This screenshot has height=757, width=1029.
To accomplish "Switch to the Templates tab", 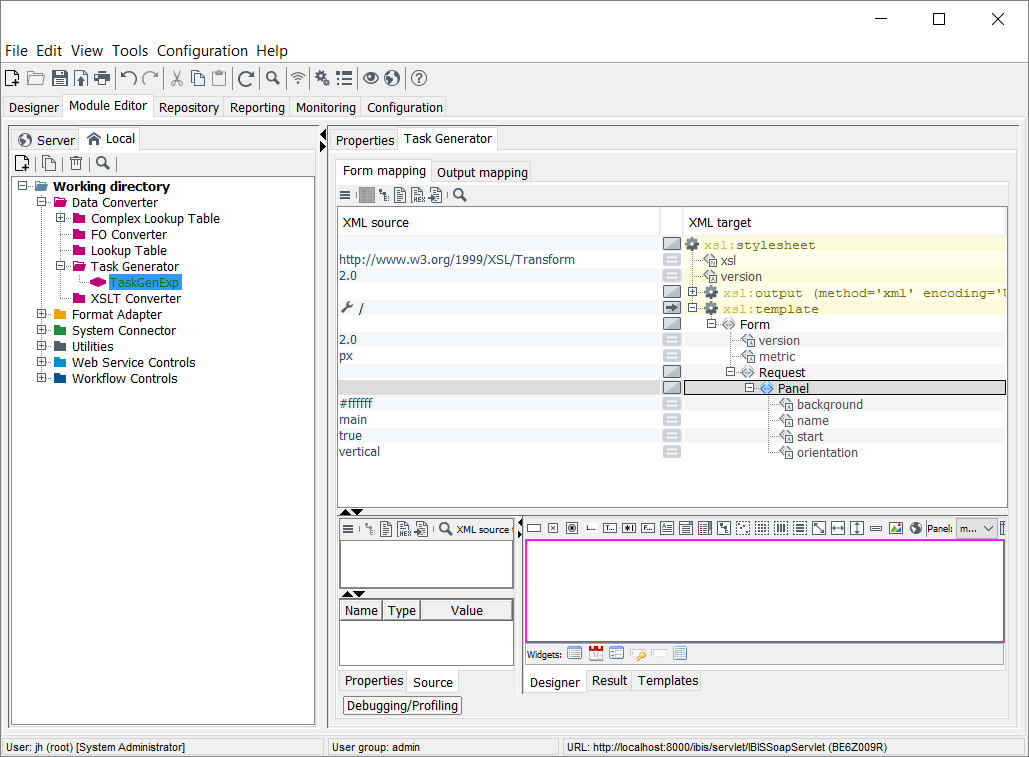I will 668,681.
